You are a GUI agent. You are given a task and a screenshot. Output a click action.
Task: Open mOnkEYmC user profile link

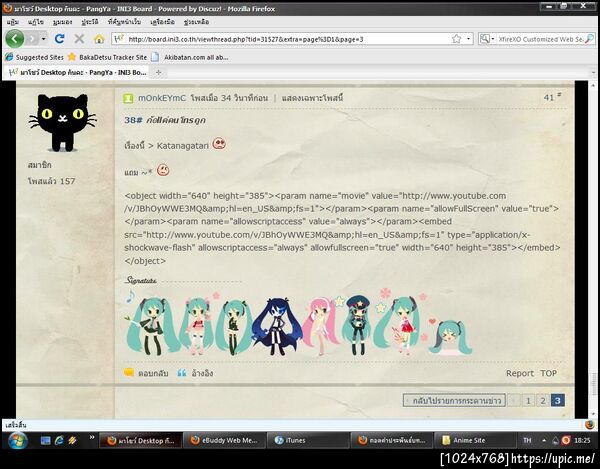point(162,98)
